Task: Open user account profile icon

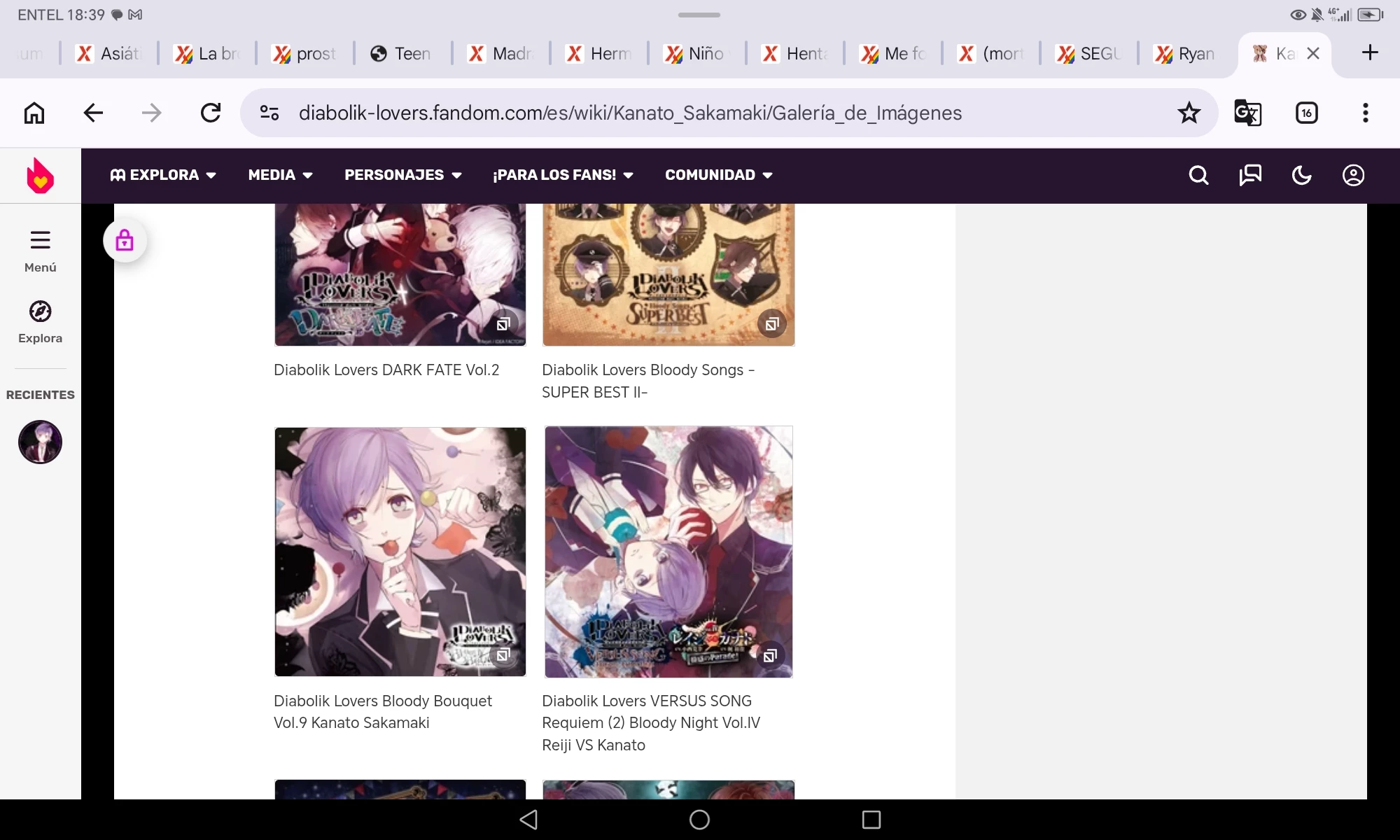Action: point(1353,175)
